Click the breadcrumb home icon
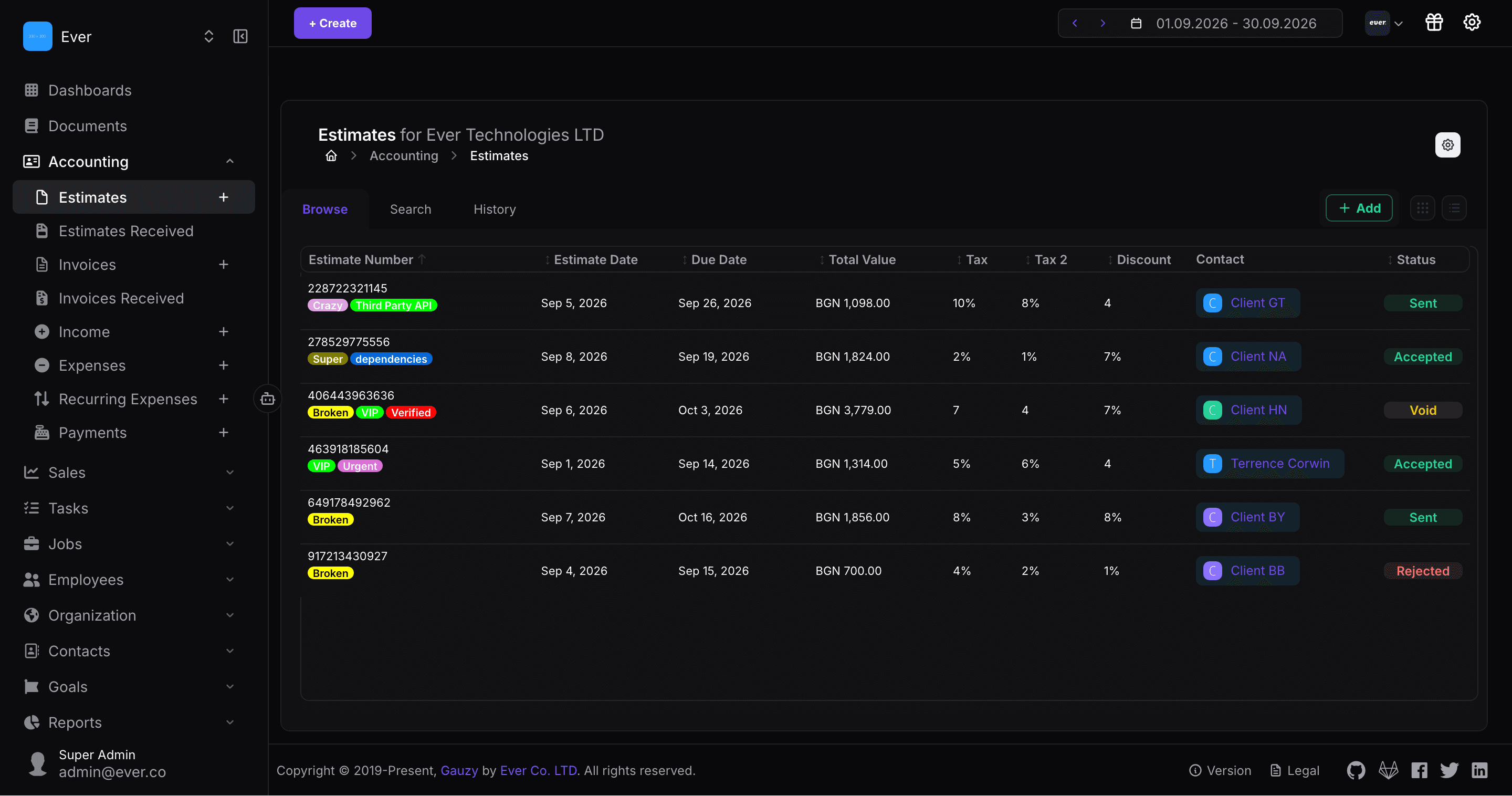 point(331,155)
